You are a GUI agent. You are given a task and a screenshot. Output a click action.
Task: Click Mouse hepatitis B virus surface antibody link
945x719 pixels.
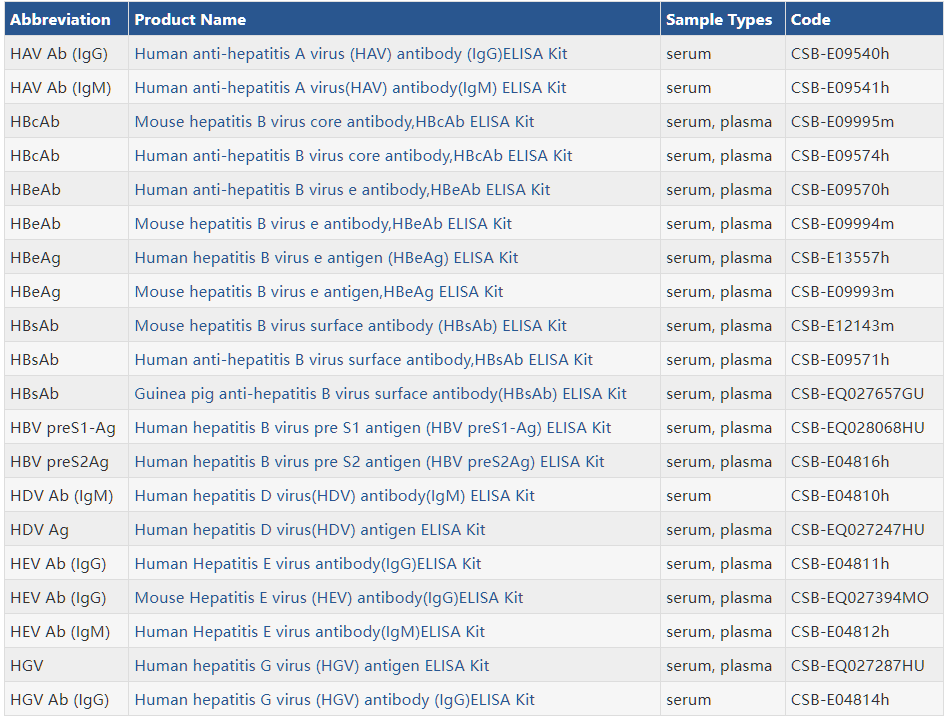350,326
